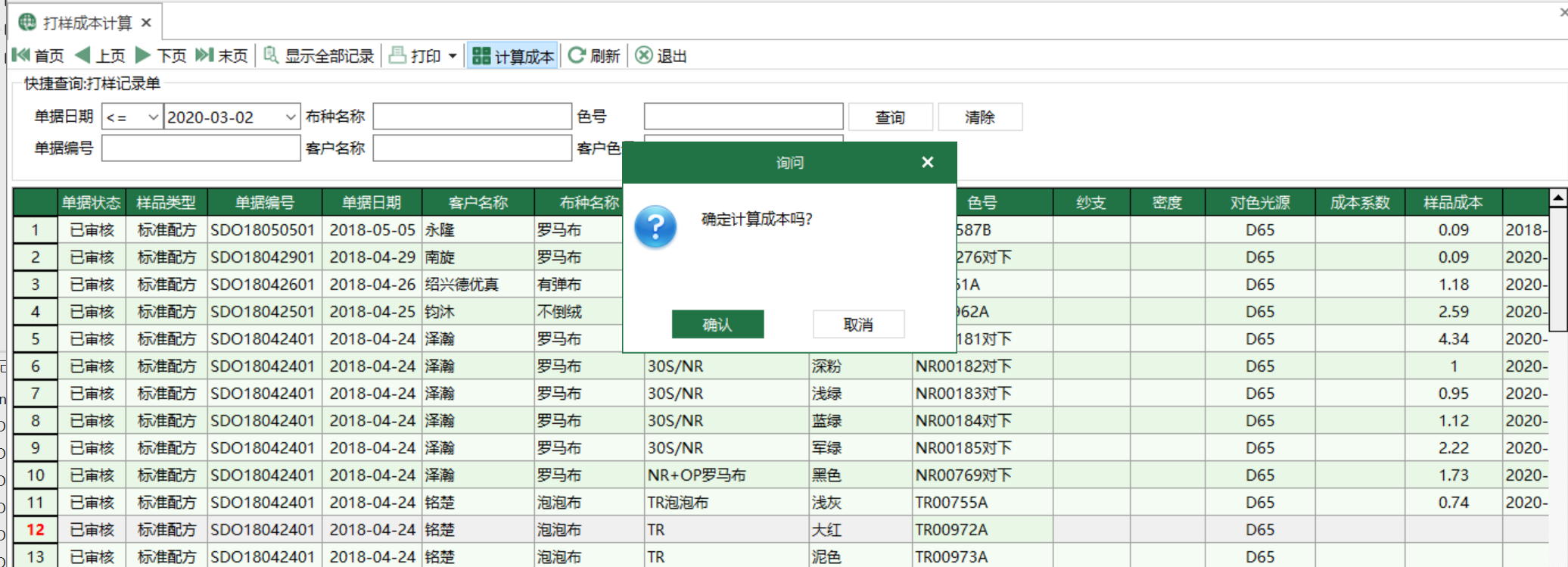Click the 客户名称 input field
Screen dimensions: 1568x567
click(x=472, y=148)
